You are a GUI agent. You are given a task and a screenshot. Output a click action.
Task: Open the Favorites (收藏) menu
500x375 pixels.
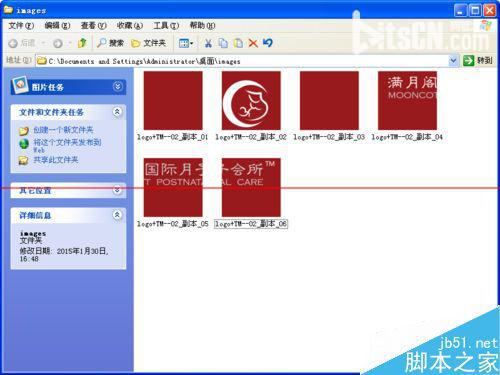point(130,25)
